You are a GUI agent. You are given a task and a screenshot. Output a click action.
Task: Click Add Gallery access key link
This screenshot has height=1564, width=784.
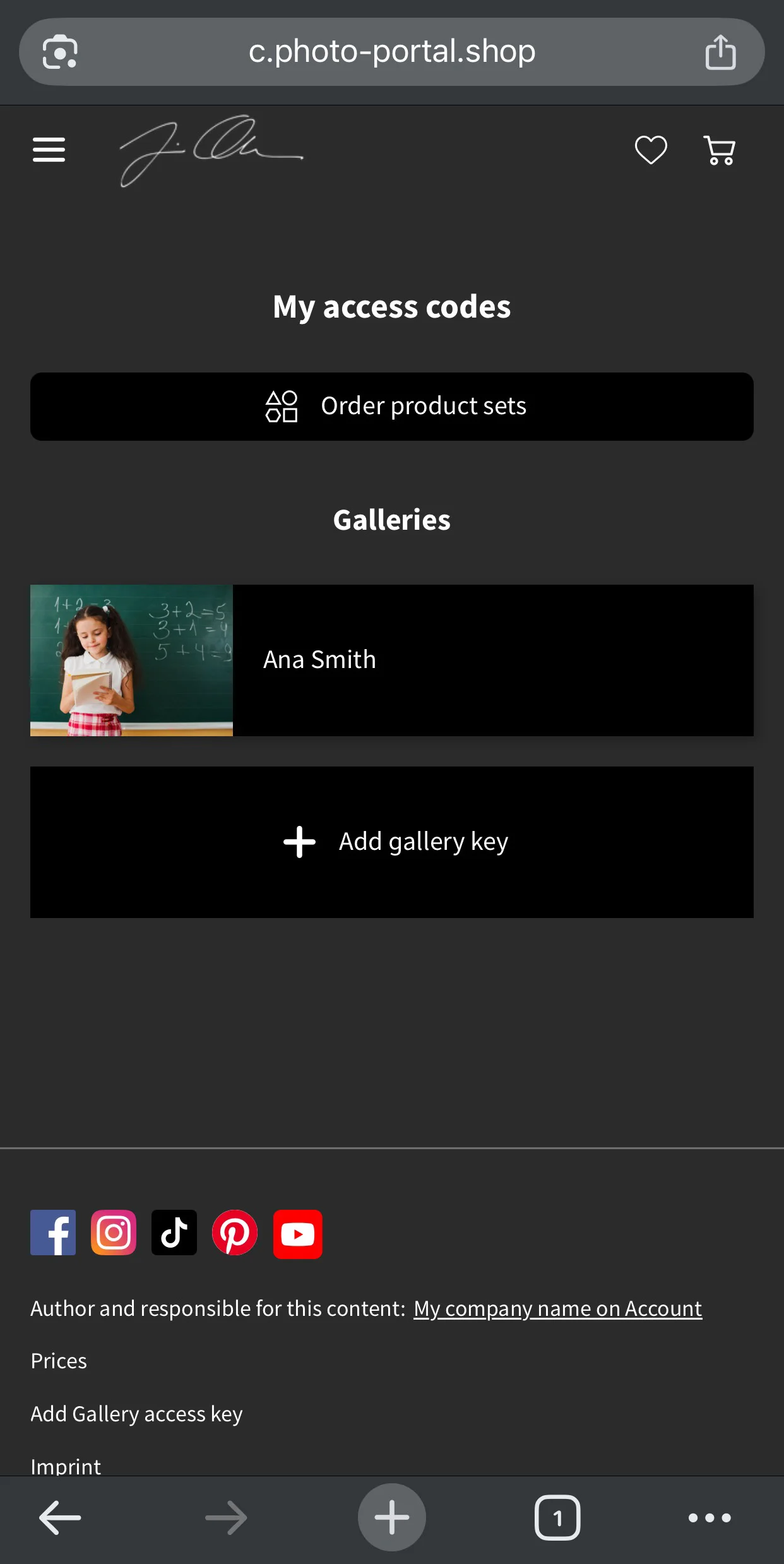[x=136, y=1414]
